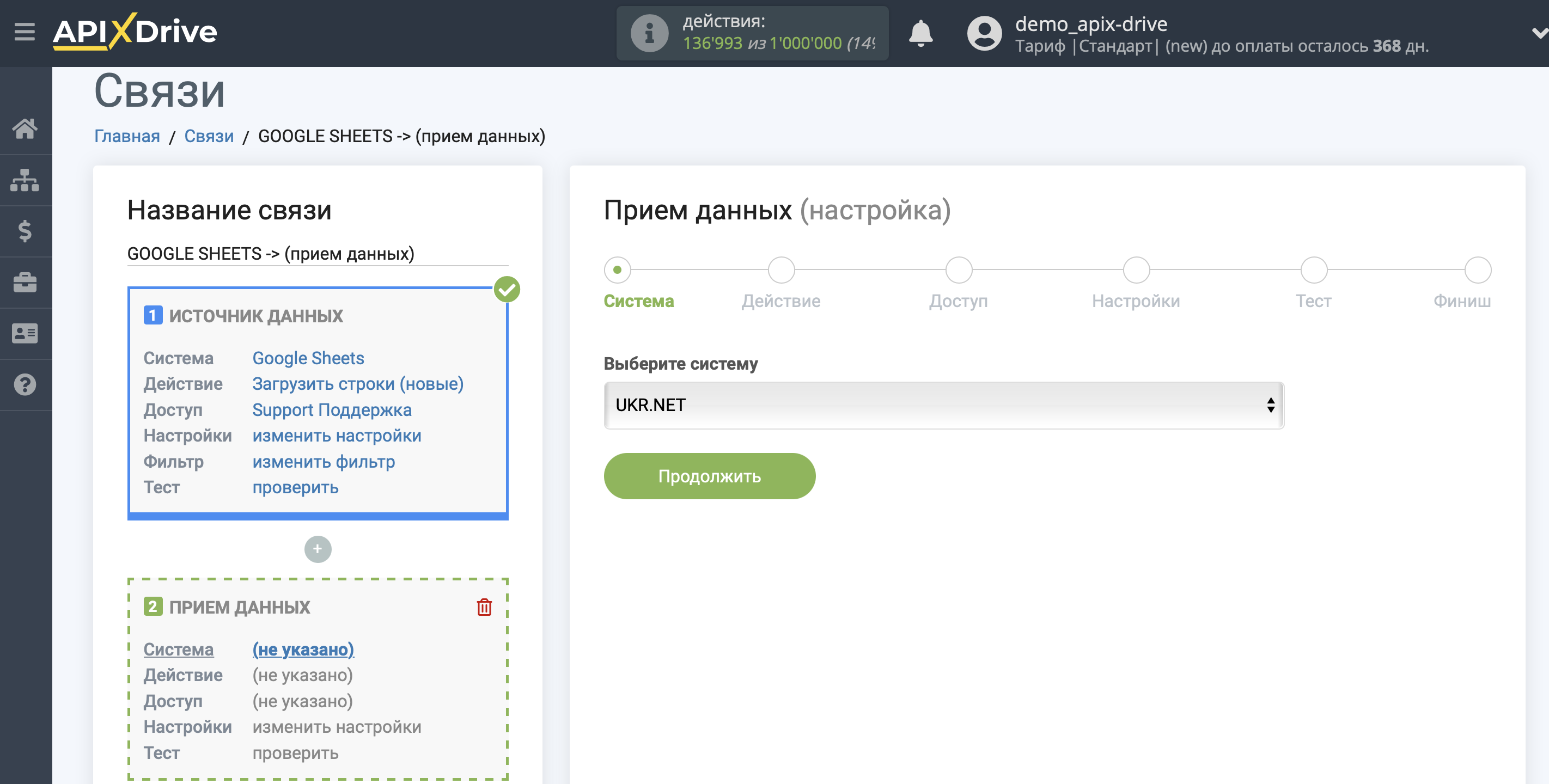Viewport: 1549px width, 784px height.
Task: Click the Продолжить button to proceed
Action: (710, 476)
